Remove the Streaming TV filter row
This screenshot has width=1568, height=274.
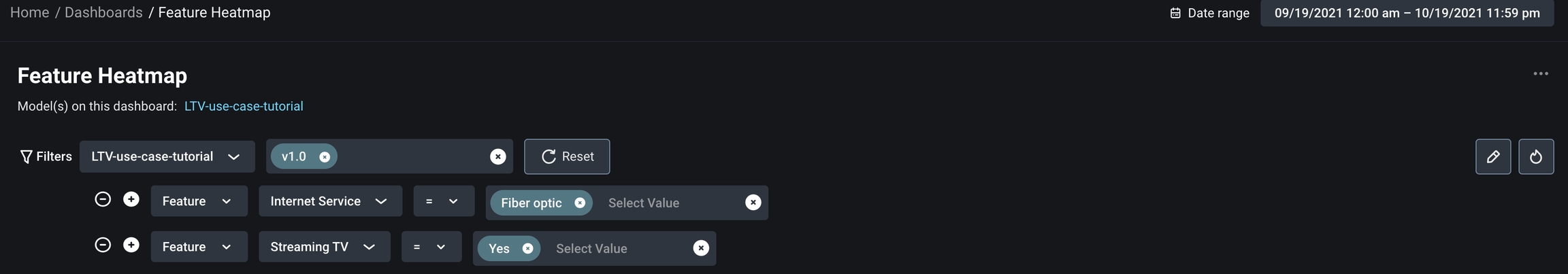click(x=103, y=245)
